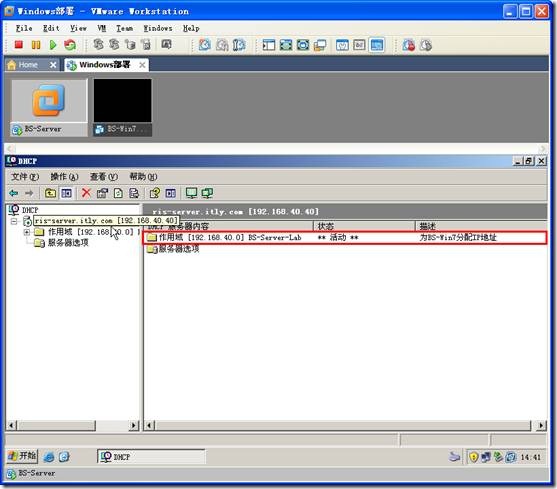Image resolution: width=557 pixels, height=489 pixels.
Task: Open the 操作(A) menu in DHCP
Action: (x=64, y=176)
